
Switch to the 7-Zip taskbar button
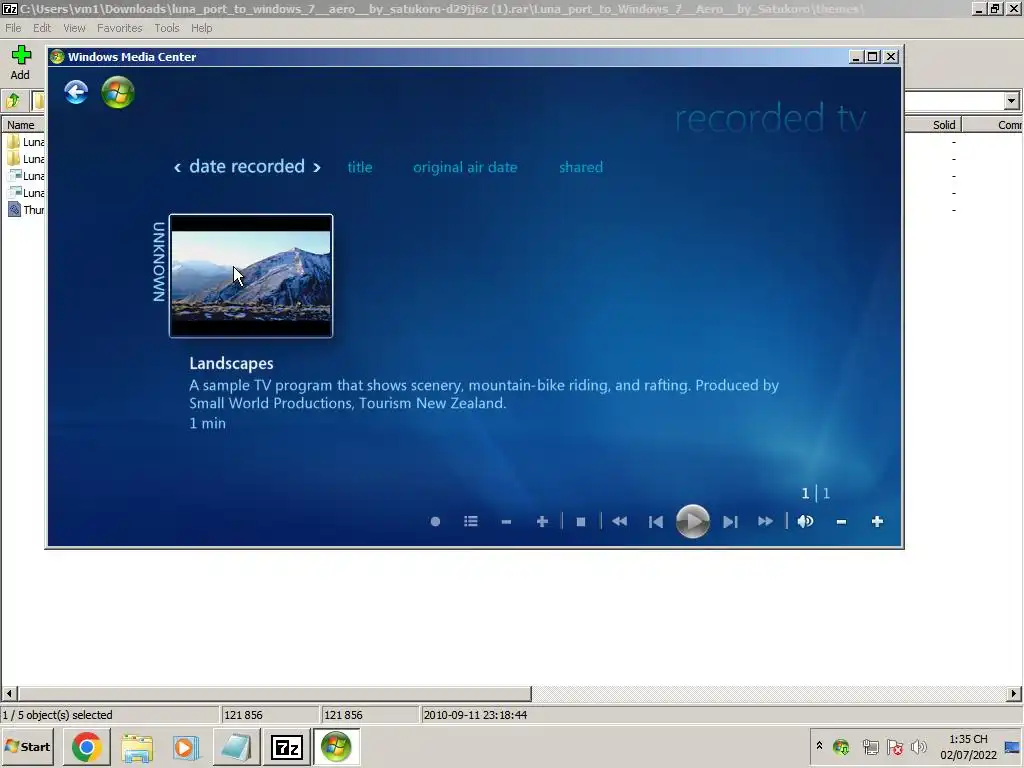(287, 747)
